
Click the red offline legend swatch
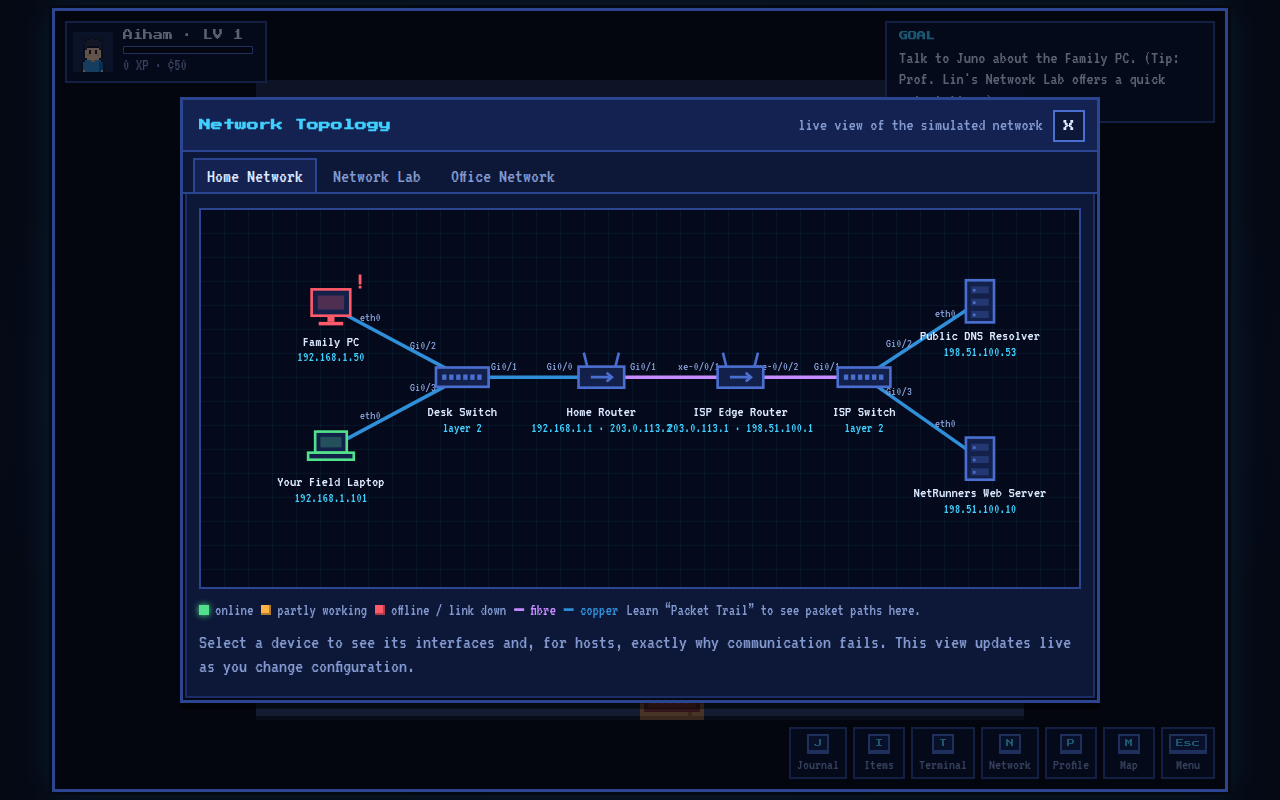pos(380,610)
